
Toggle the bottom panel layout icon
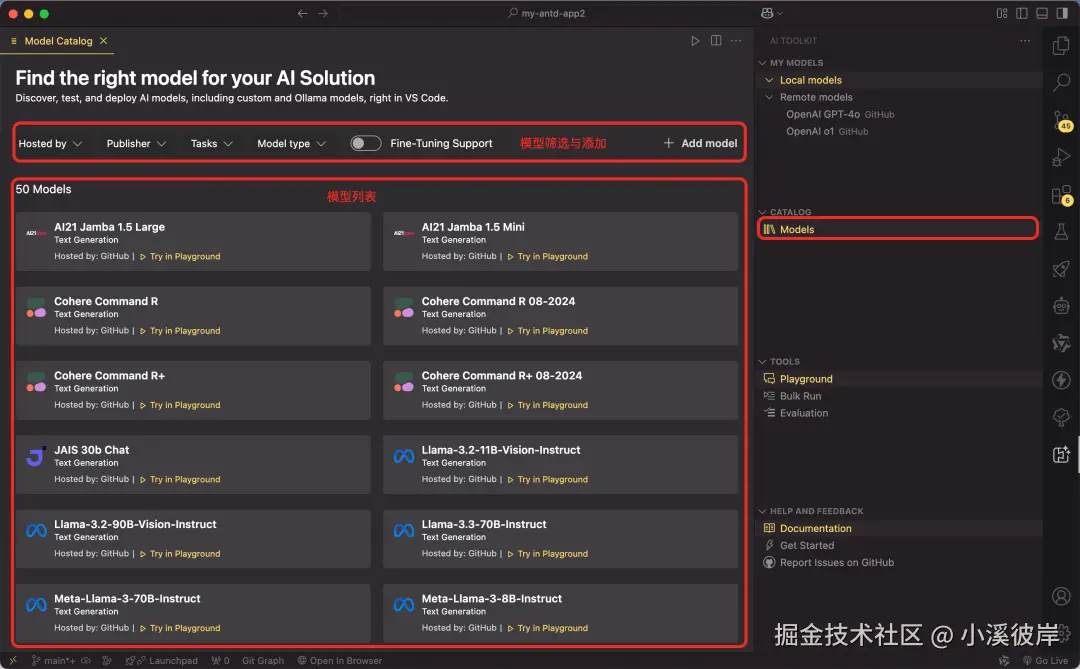point(1041,13)
